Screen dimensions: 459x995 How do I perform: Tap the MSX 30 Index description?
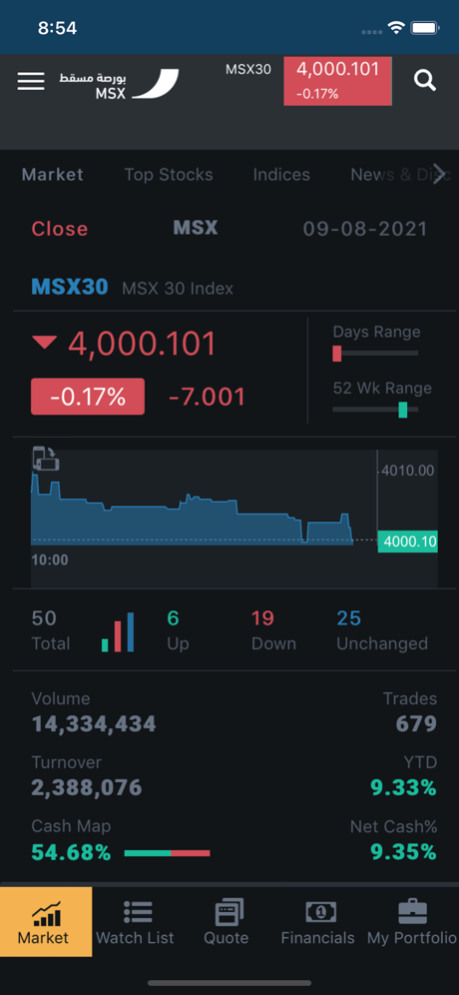[x=178, y=289]
